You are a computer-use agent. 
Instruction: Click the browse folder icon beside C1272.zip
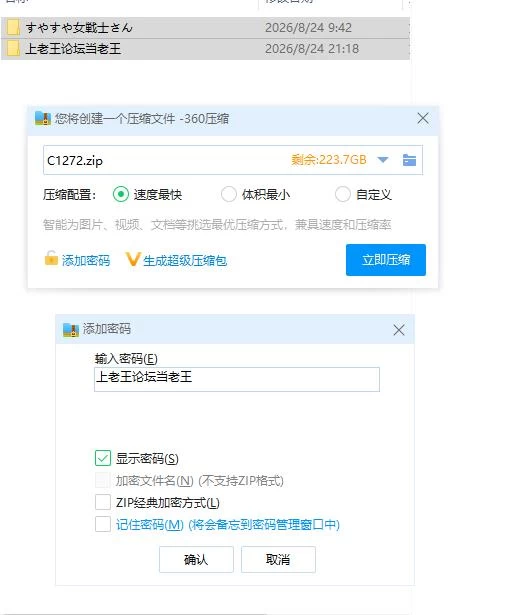coord(409,160)
